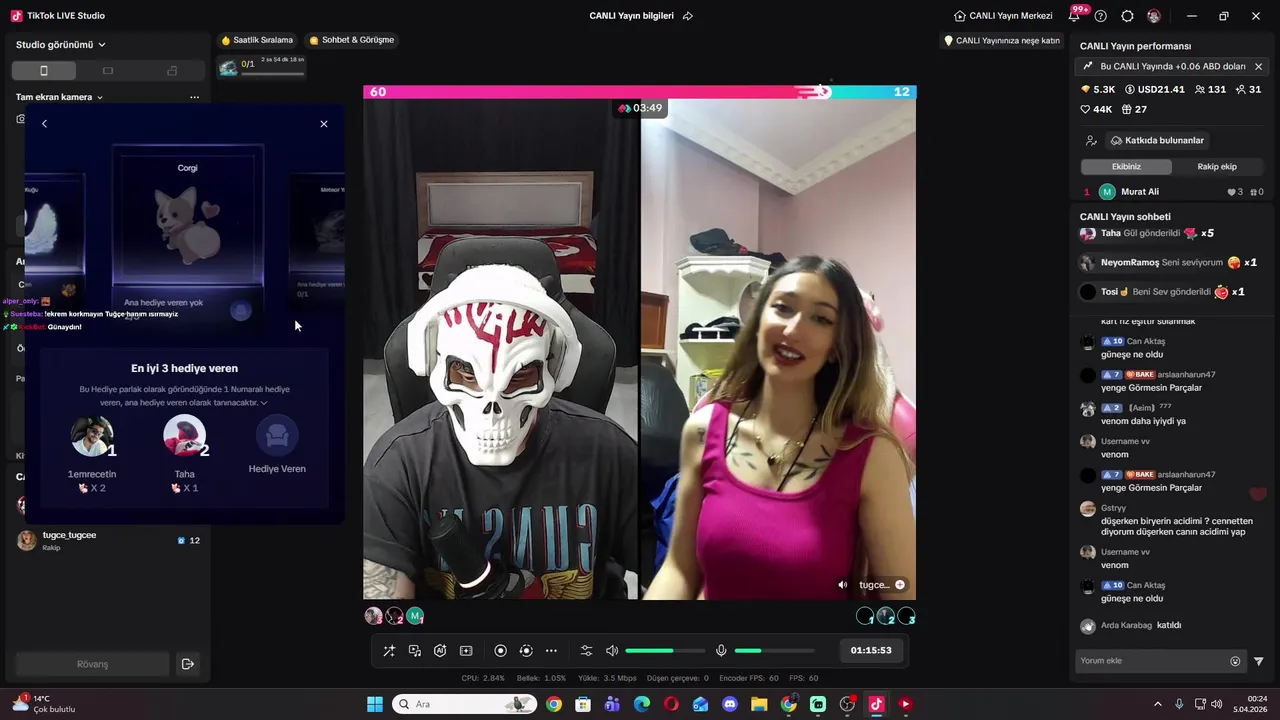
Task: Open the help question mark icon
Action: (1101, 16)
